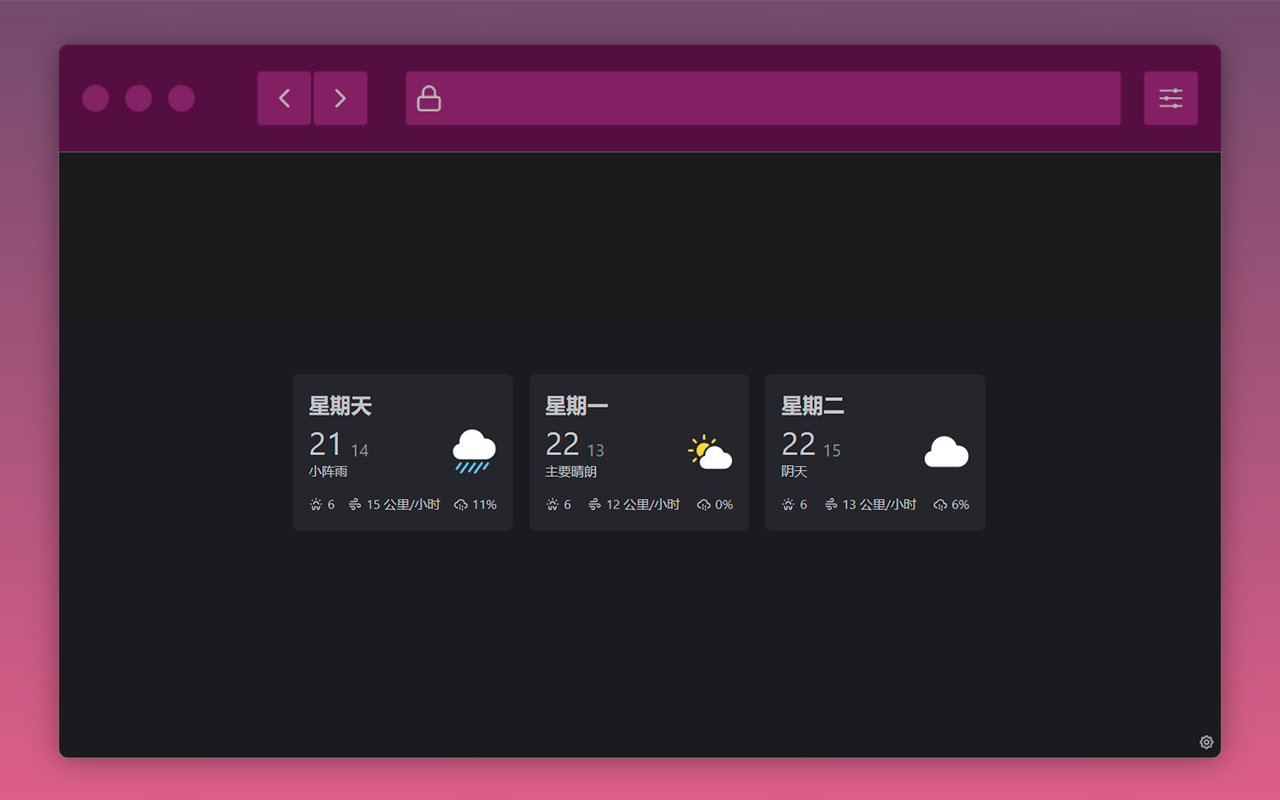Viewport: 1280px width, 800px height.
Task: Click the 小阵雨 condition text
Action: pos(328,472)
